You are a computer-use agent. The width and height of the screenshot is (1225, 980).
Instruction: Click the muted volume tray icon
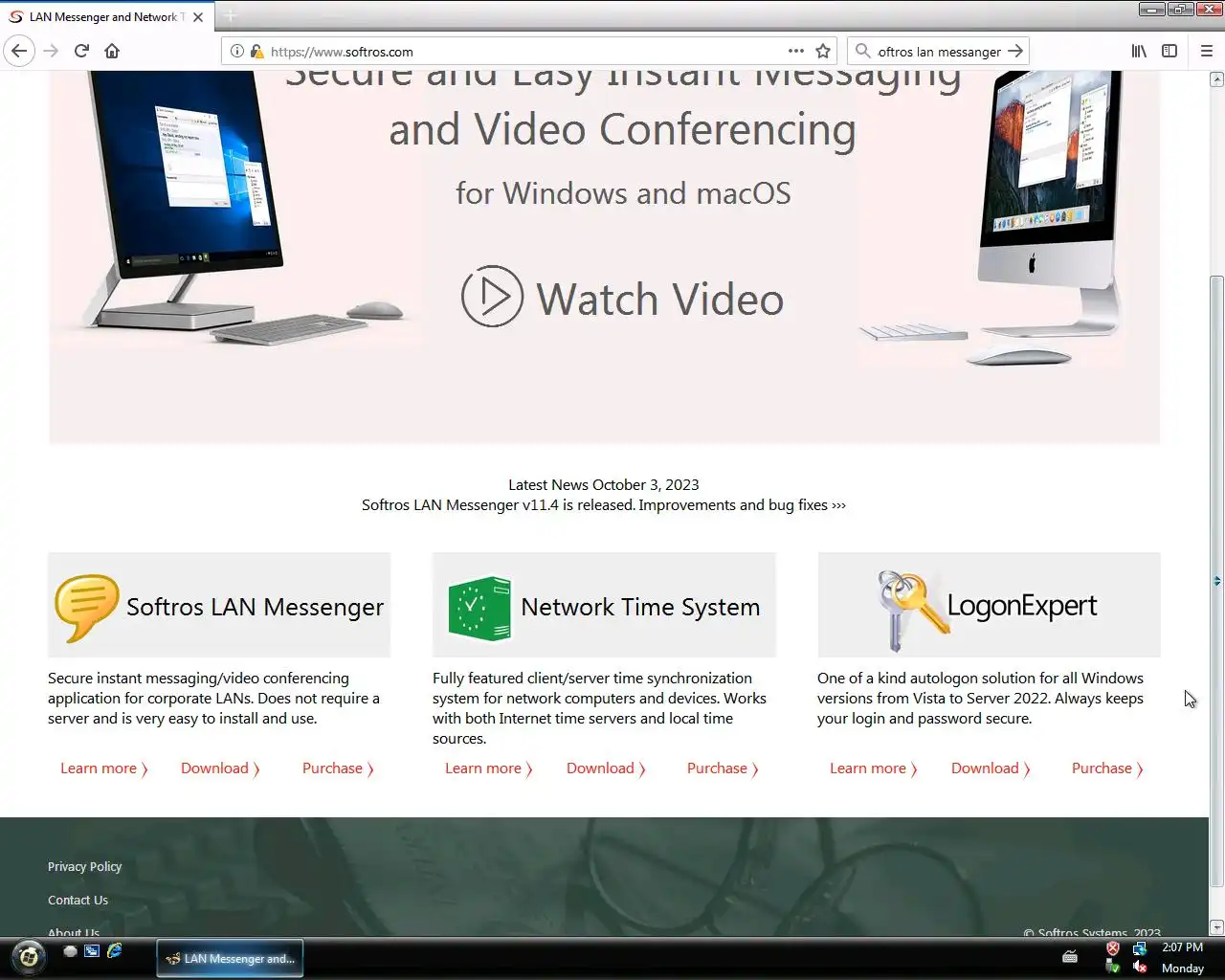tap(1139, 968)
